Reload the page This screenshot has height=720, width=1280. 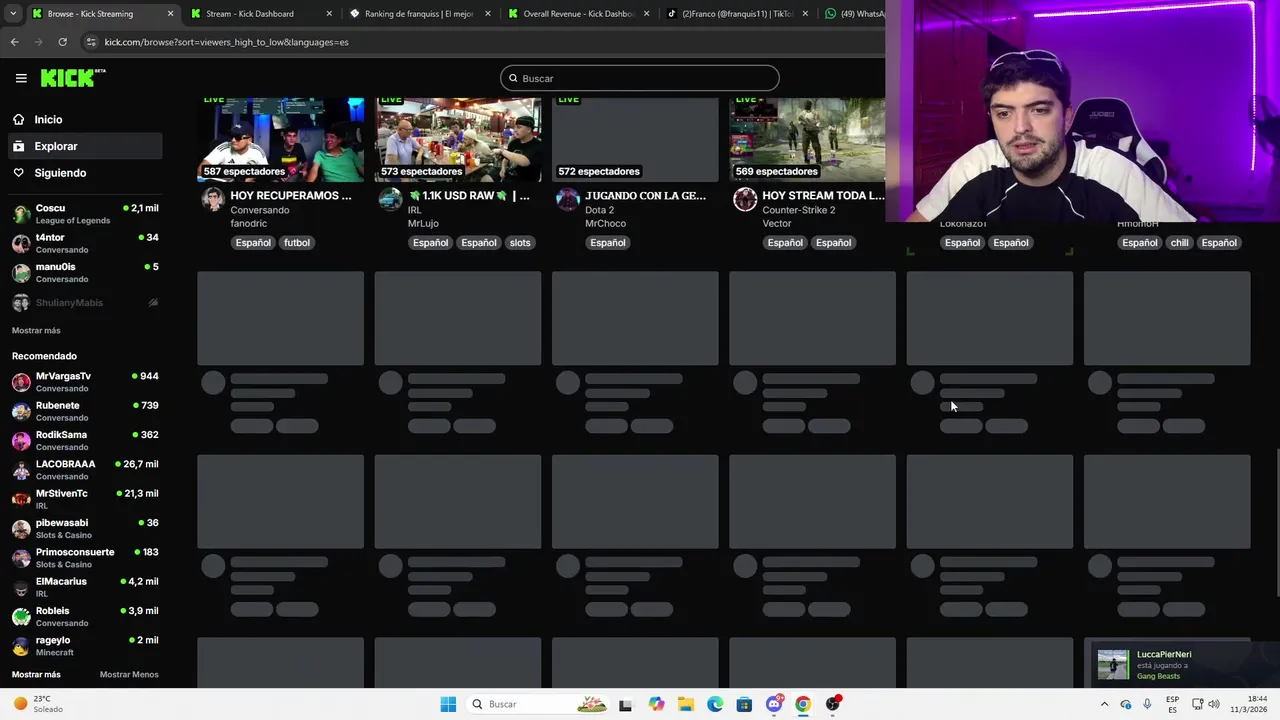[x=62, y=42]
